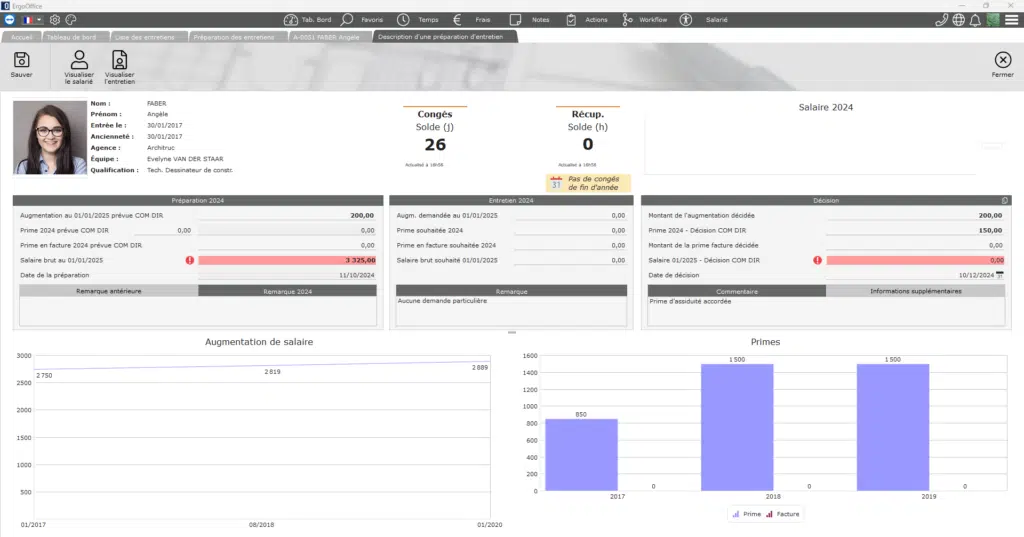Viewport: 1024px width, 537px height.
Task: Click the Fermer close circle icon
Action: [x=1002, y=60]
